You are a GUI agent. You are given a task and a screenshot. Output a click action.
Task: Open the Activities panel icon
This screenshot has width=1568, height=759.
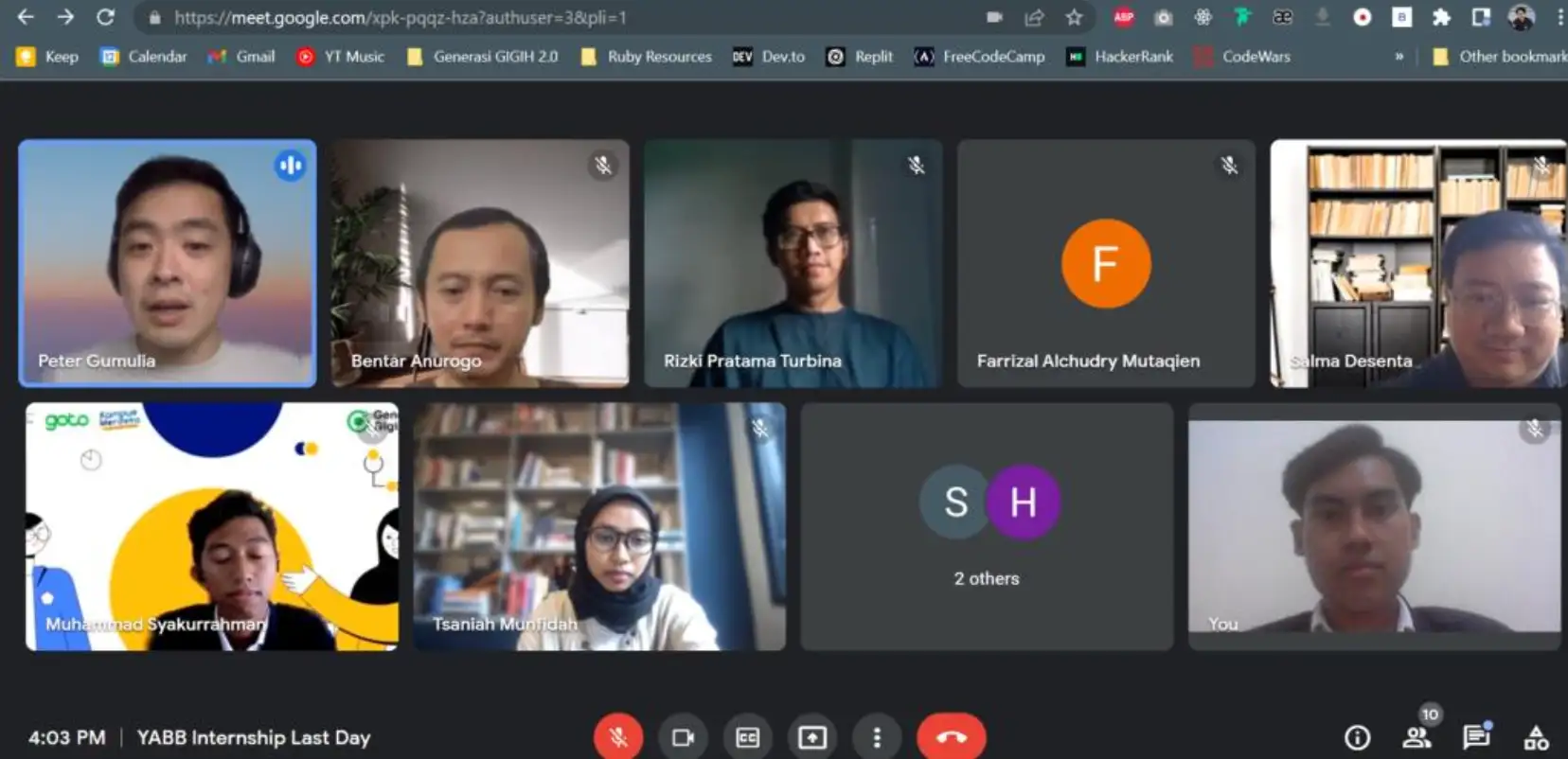pyautogui.click(x=1536, y=737)
